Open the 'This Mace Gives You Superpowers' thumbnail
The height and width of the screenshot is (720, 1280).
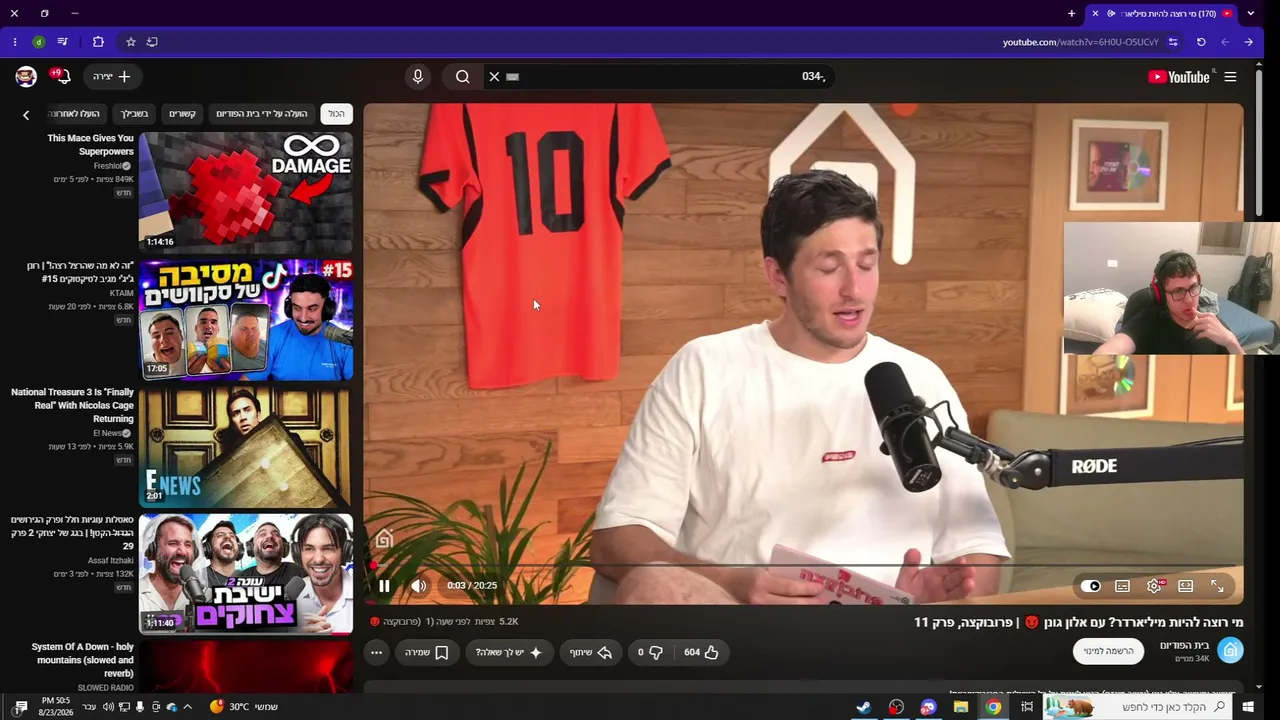(x=246, y=191)
